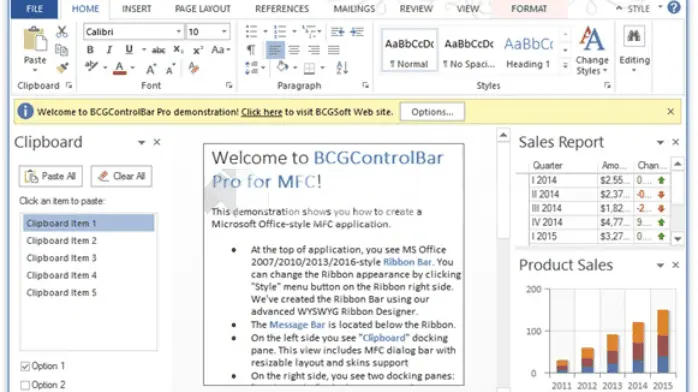
Task: Expand the styles gallery more arrow
Action: pos(565,65)
